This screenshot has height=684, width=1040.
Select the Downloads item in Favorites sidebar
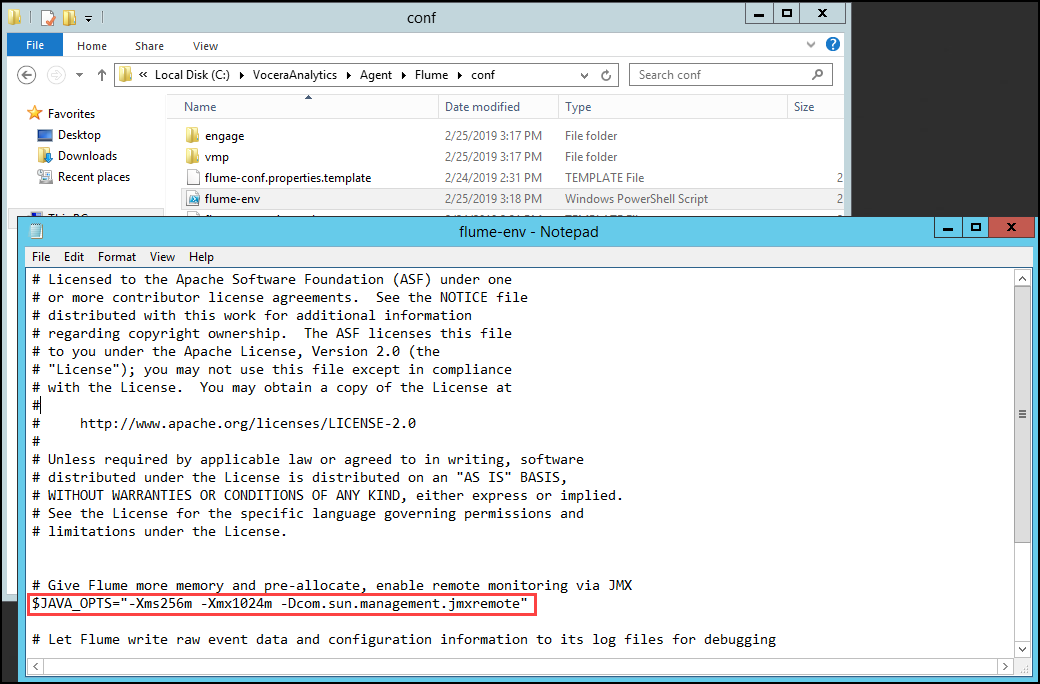click(89, 156)
